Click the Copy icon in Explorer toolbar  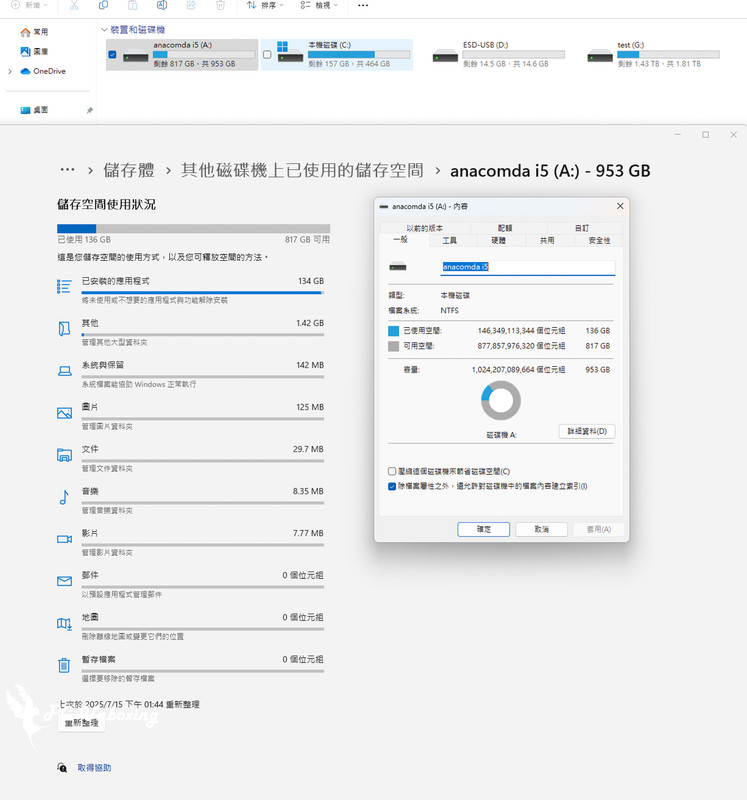point(103,6)
